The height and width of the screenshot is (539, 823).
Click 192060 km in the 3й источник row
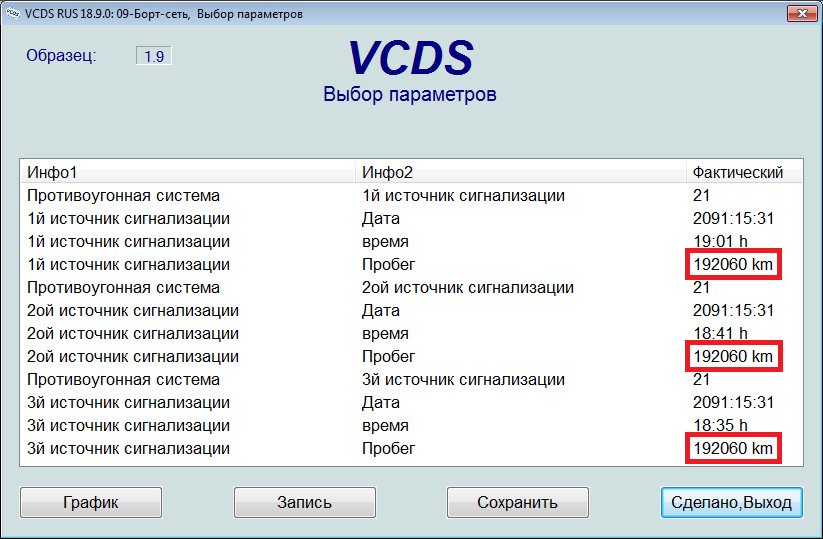coord(733,449)
